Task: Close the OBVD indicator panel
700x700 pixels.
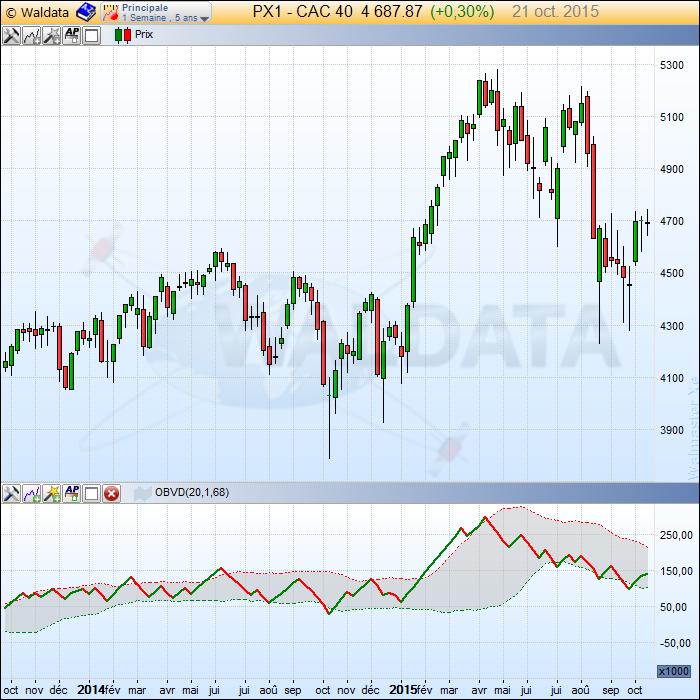Action: tap(111, 493)
